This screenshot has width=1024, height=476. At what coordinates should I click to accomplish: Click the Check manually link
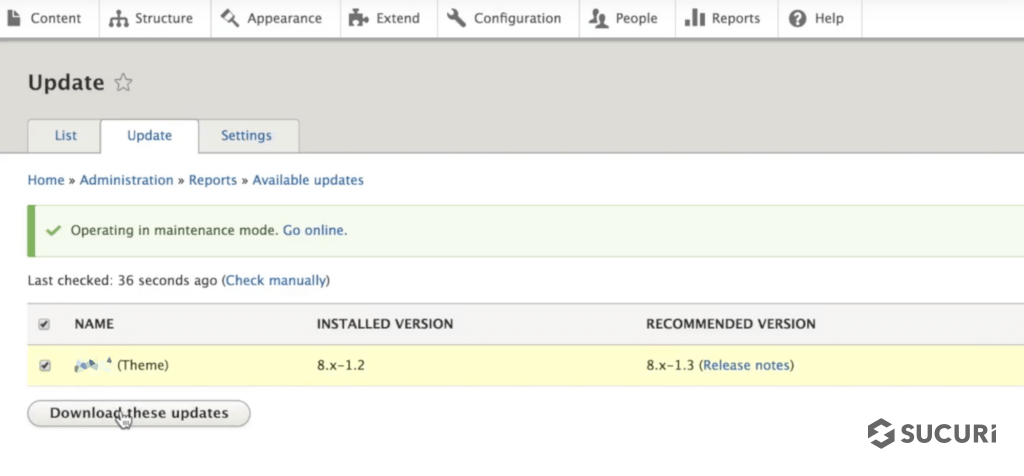pos(276,281)
